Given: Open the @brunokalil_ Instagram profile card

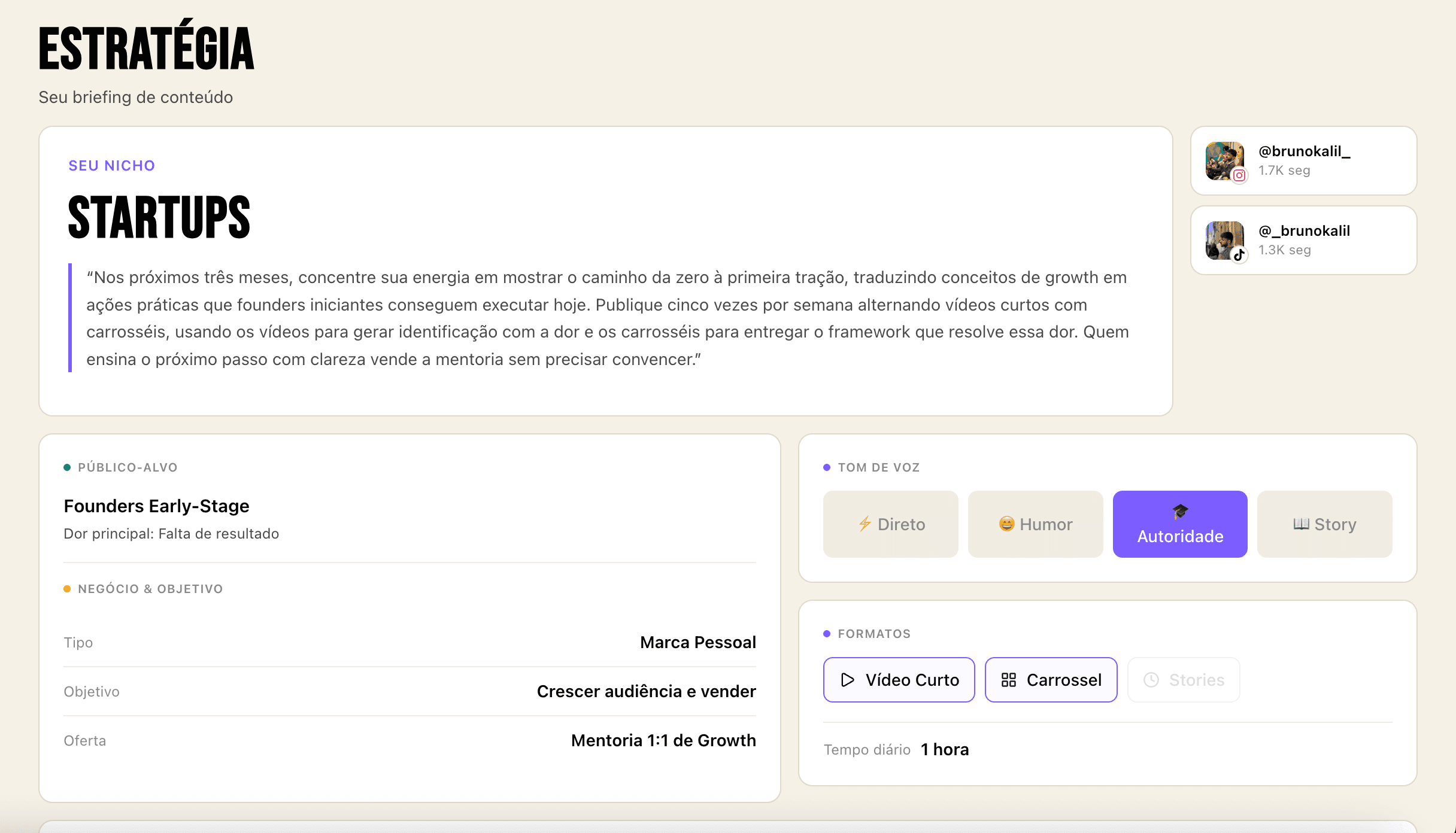Looking at the screenshot, I should coord(1303,160).
